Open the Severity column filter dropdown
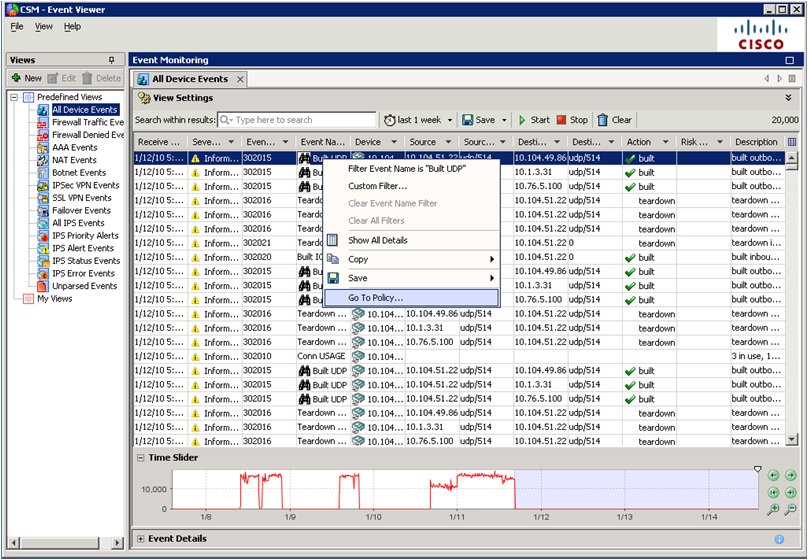808x560 pixels. point(231,142)
